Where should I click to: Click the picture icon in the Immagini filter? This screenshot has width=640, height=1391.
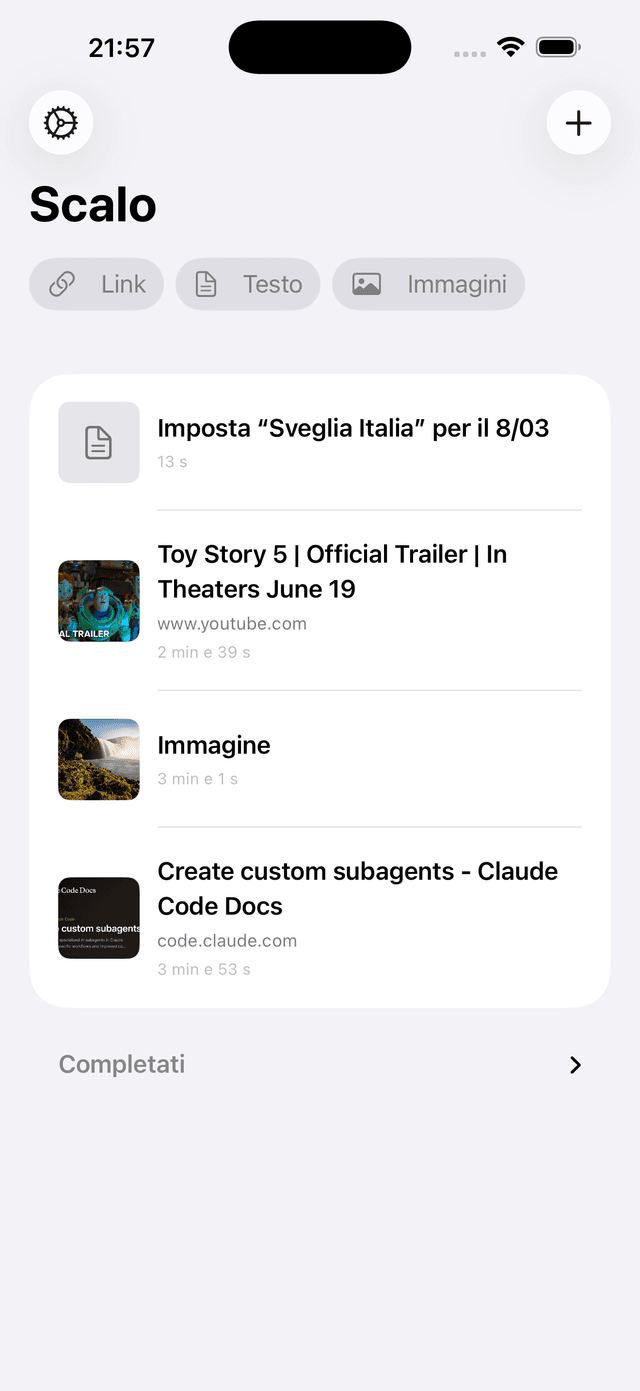[x=367, y=284]
